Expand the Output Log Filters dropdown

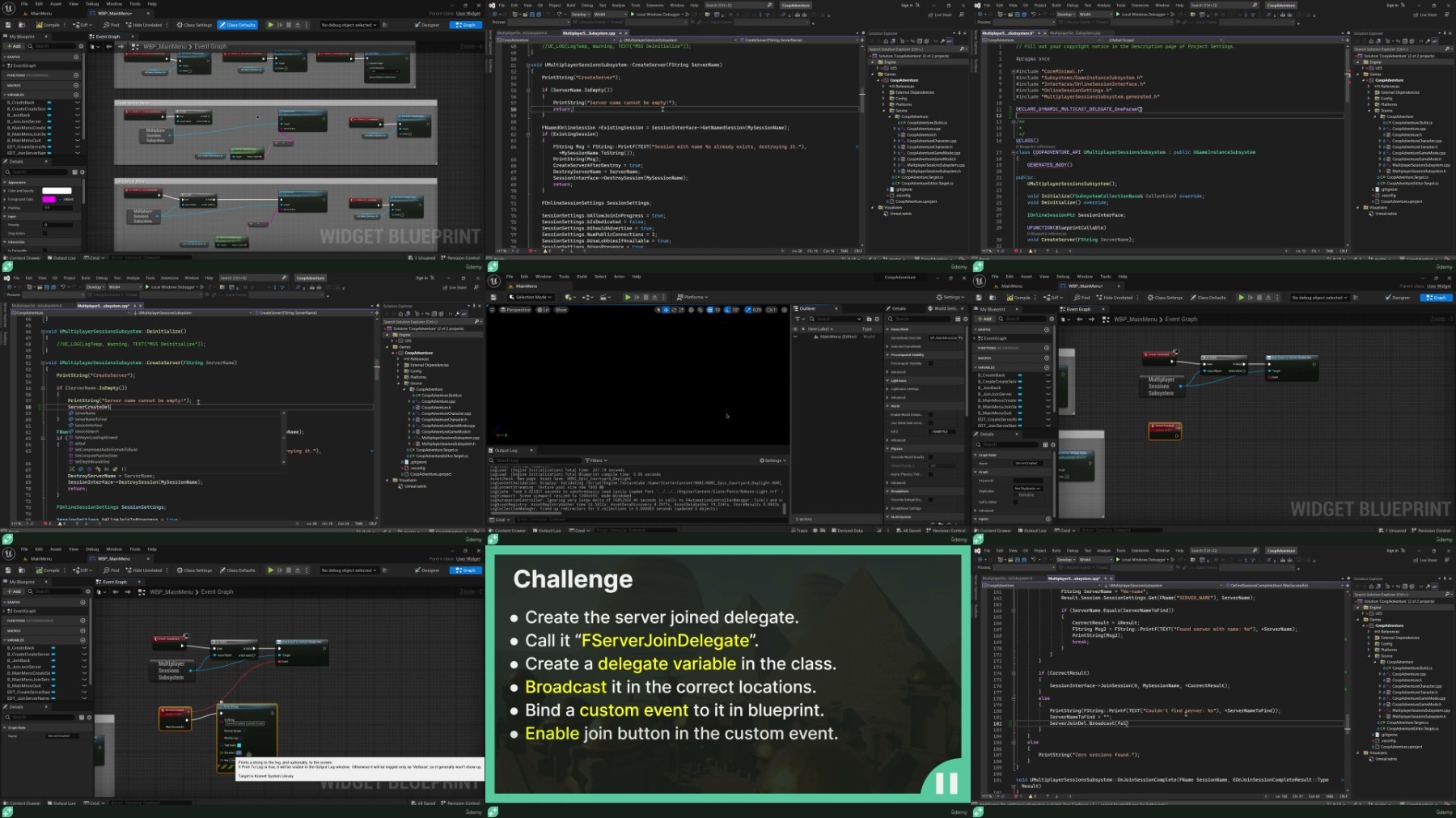[x=595, y=460]
